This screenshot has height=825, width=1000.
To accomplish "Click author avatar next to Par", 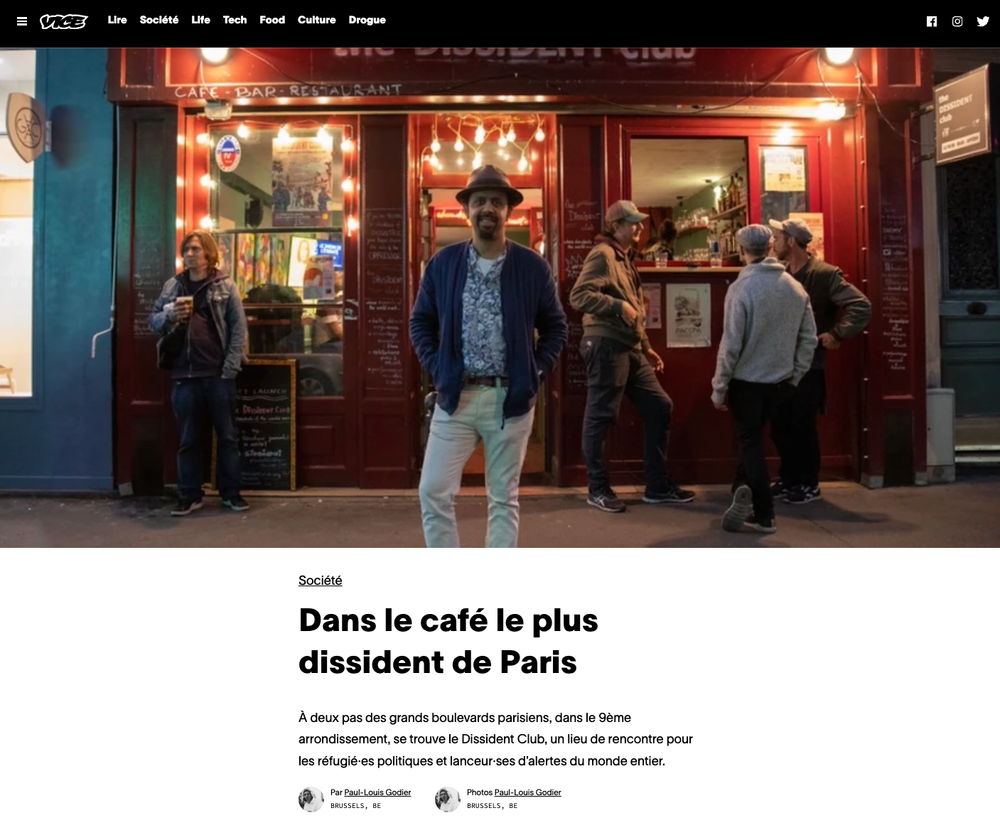I will (x=311, y=799).
